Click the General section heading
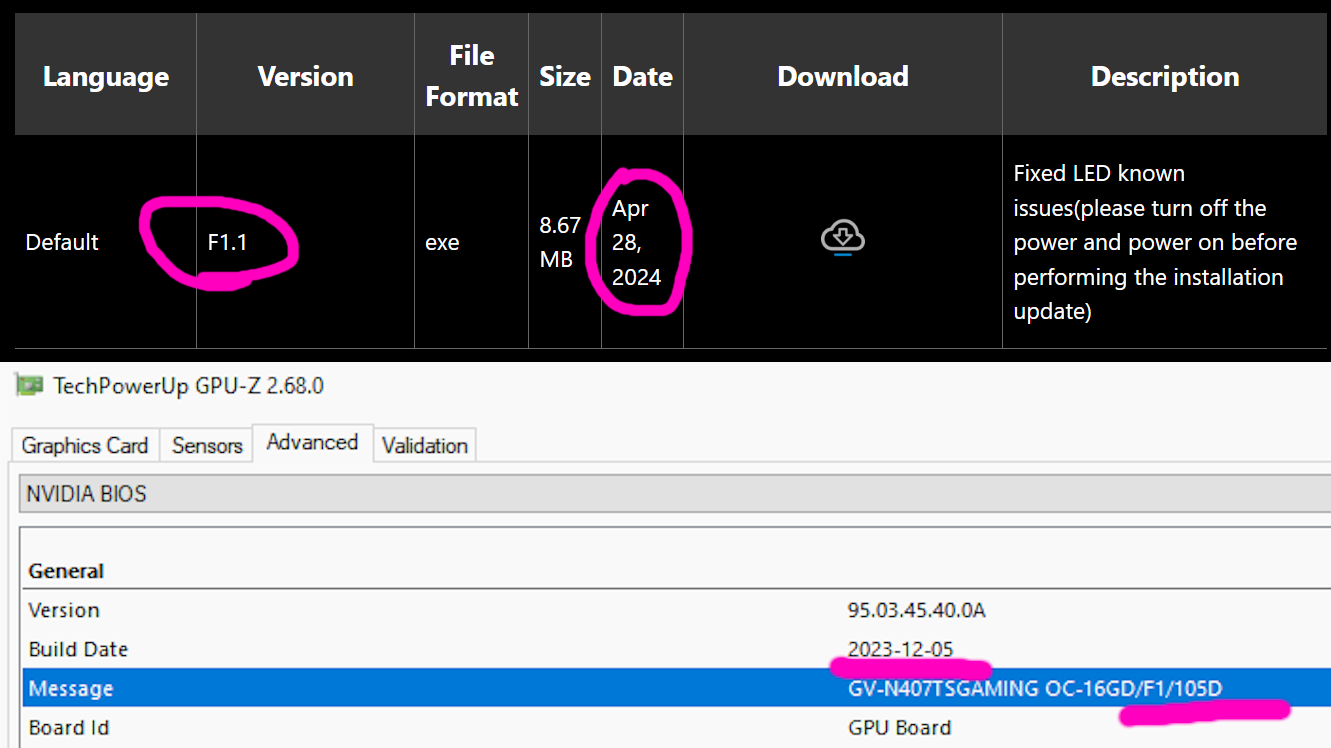 click(66, 571)
